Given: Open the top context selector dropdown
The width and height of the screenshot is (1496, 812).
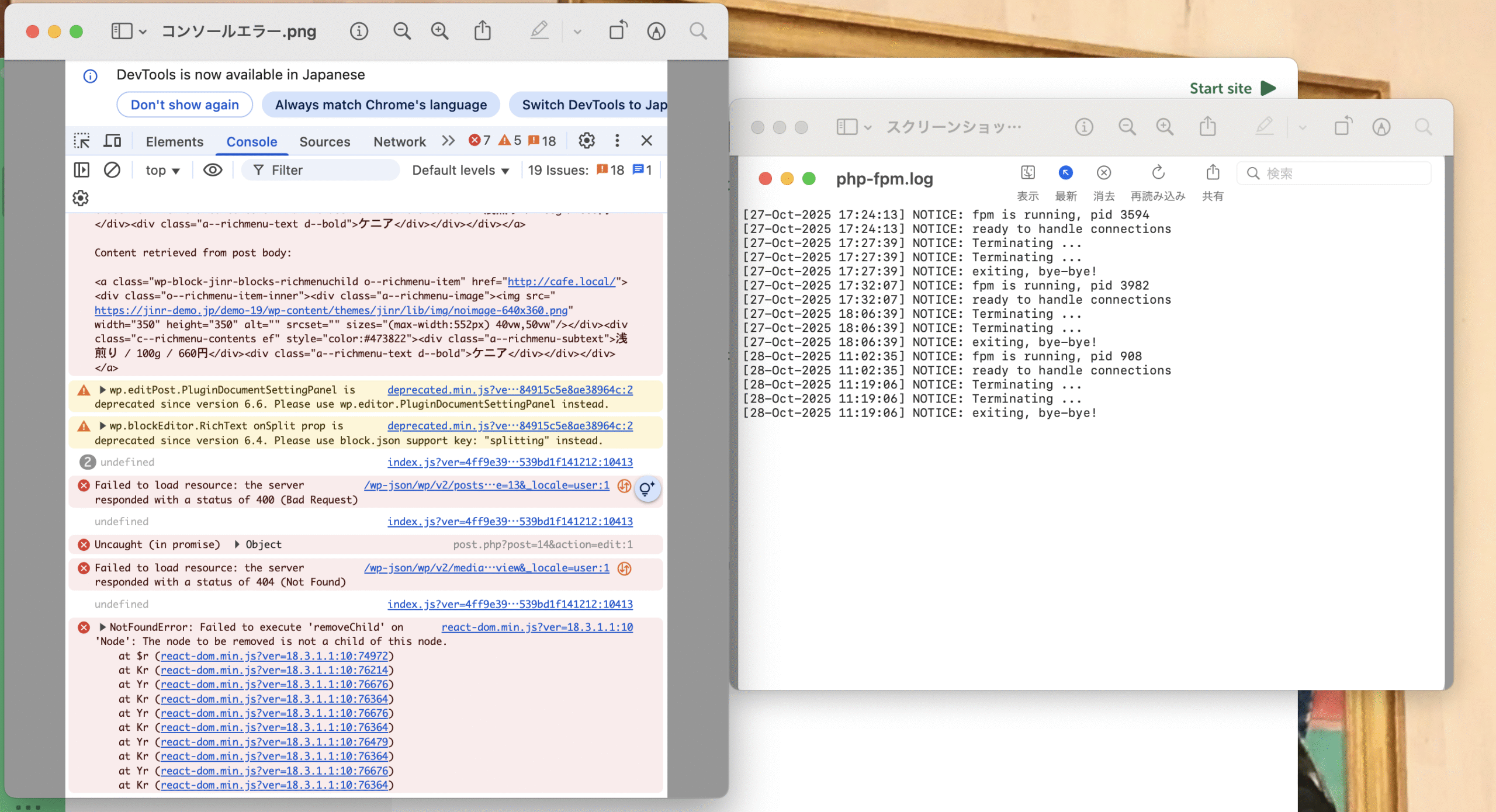Looking at the screenshot, I should 162,170.
